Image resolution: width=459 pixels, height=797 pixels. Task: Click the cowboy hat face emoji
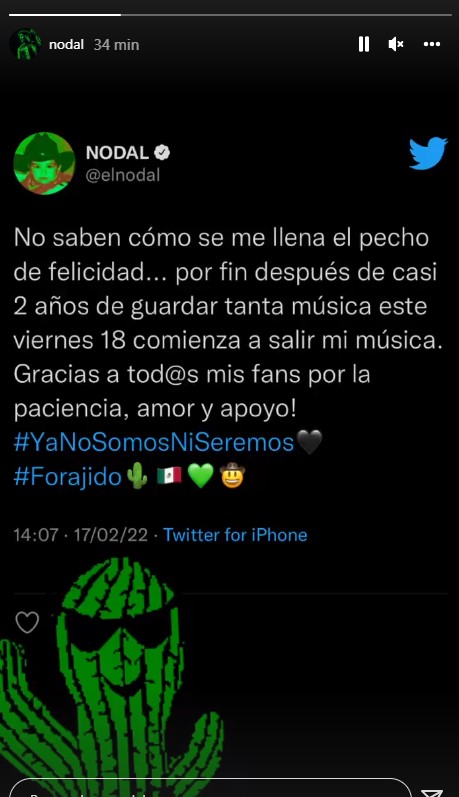coord(232,476)
